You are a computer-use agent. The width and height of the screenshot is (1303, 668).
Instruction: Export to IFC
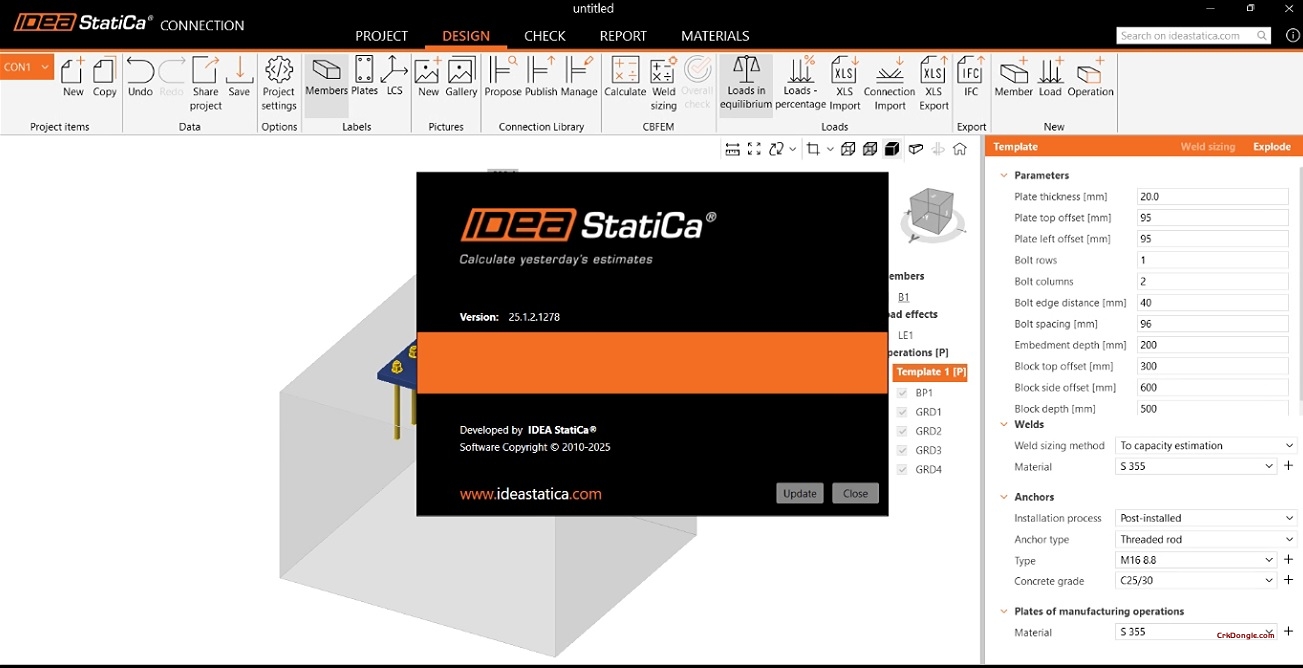[x=970, y=77]
